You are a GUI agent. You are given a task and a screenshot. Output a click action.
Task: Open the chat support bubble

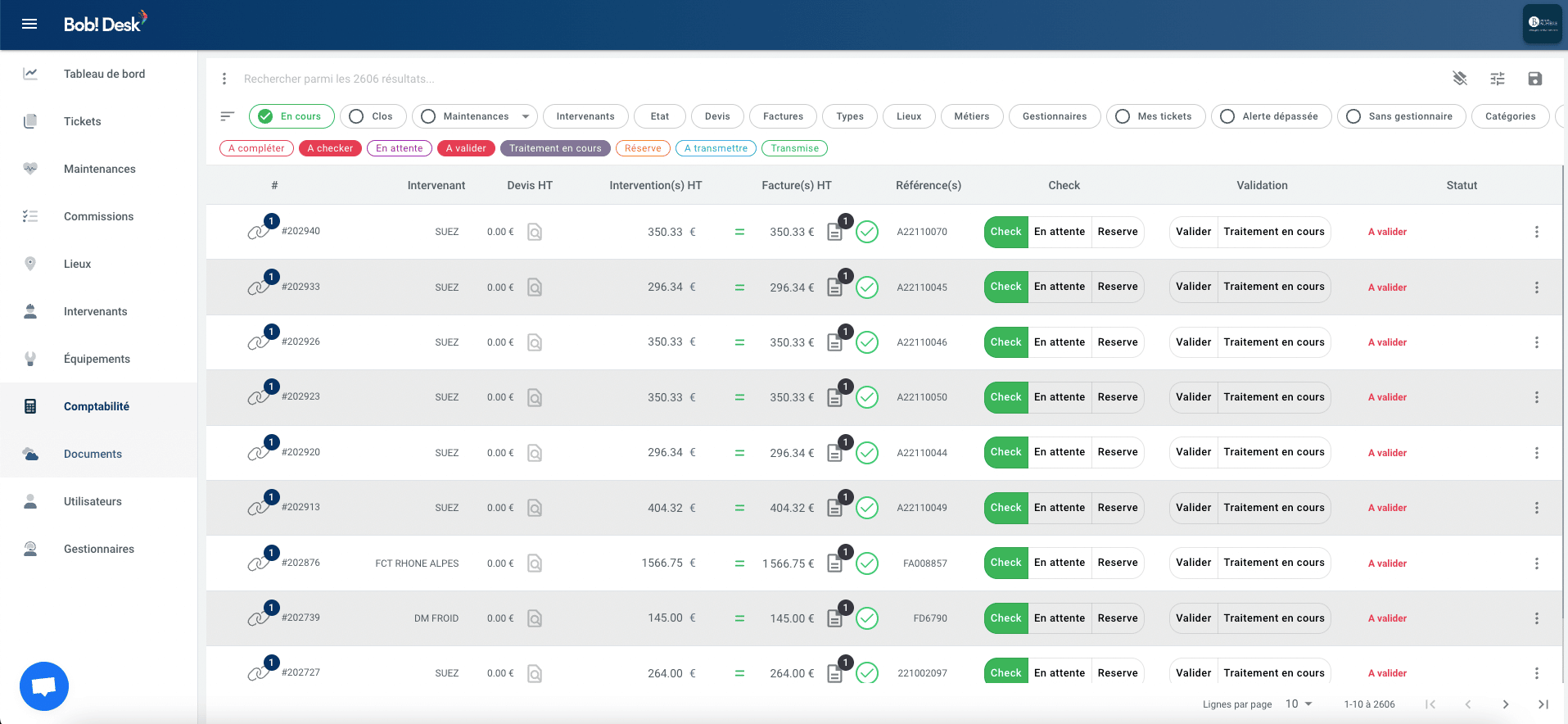44,686
